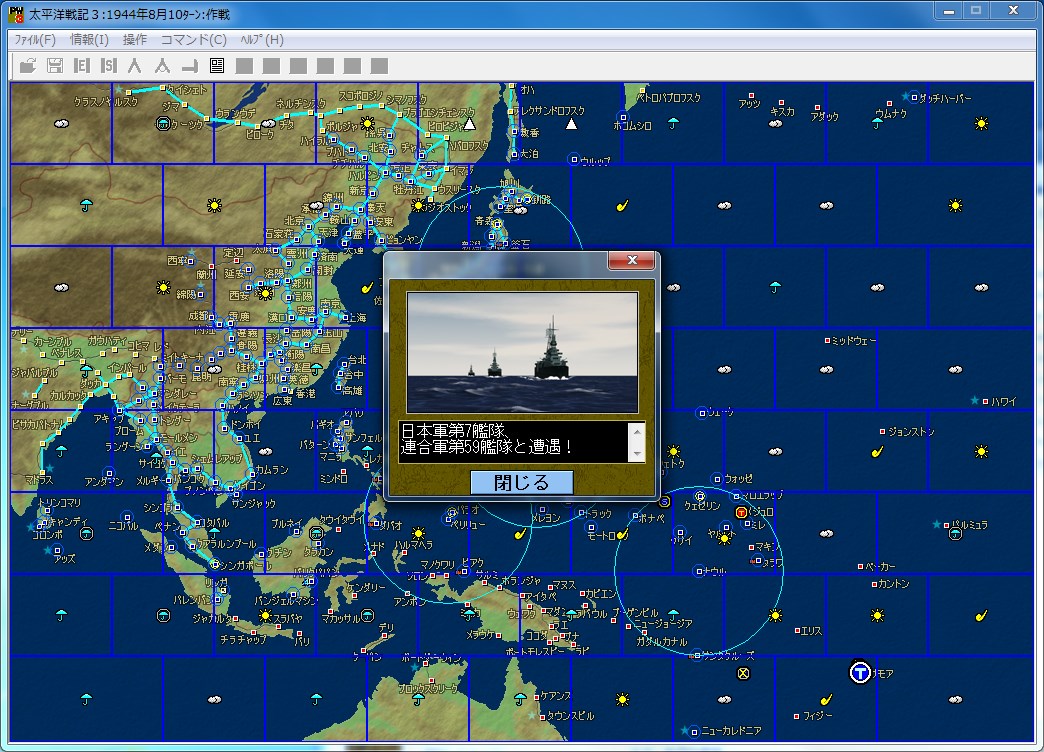Screen dimensions: 1044x752
Task: Click the white triangle marker beside アレクサンドロフスク
Action: point(571,124)
